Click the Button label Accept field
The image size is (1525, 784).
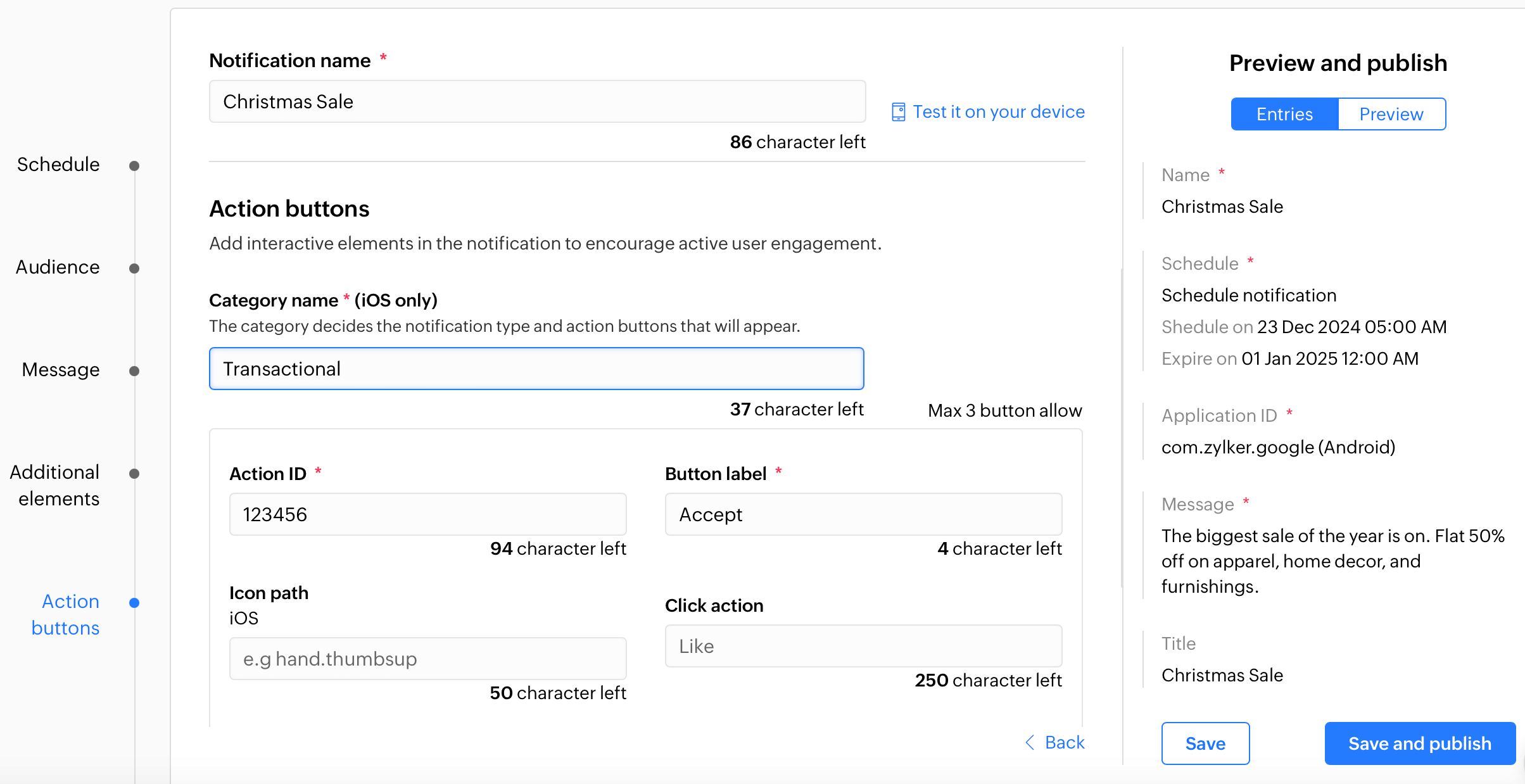tap(863, 514)
